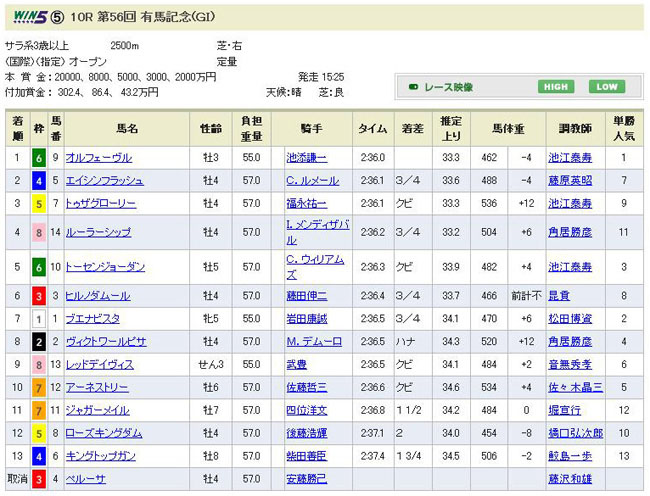Play the race video in HIGH quality
This screenshot has height=496, width=650.
(555, 87)
